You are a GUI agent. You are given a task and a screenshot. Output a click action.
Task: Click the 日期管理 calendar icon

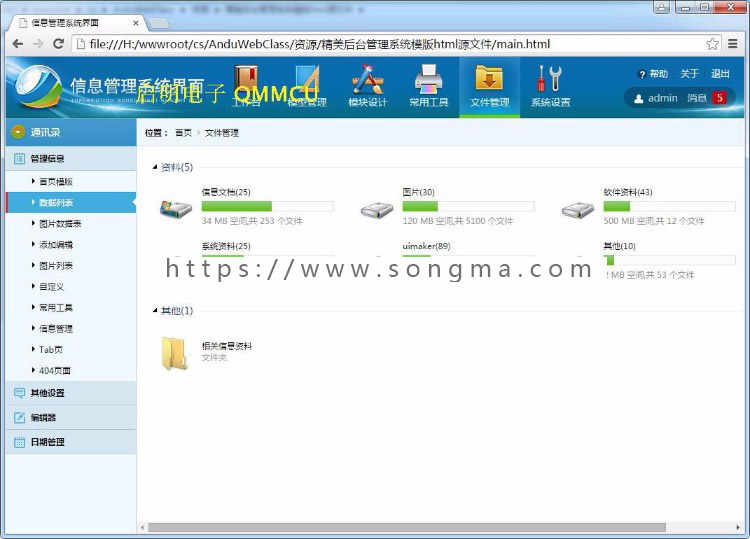pyautogui.click(x=19, y=442)
